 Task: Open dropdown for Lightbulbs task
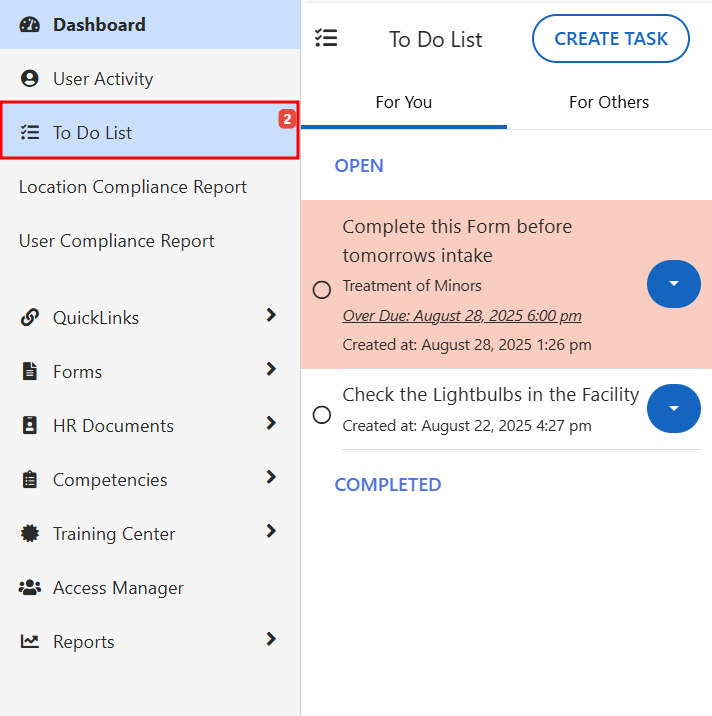(673, 409)
